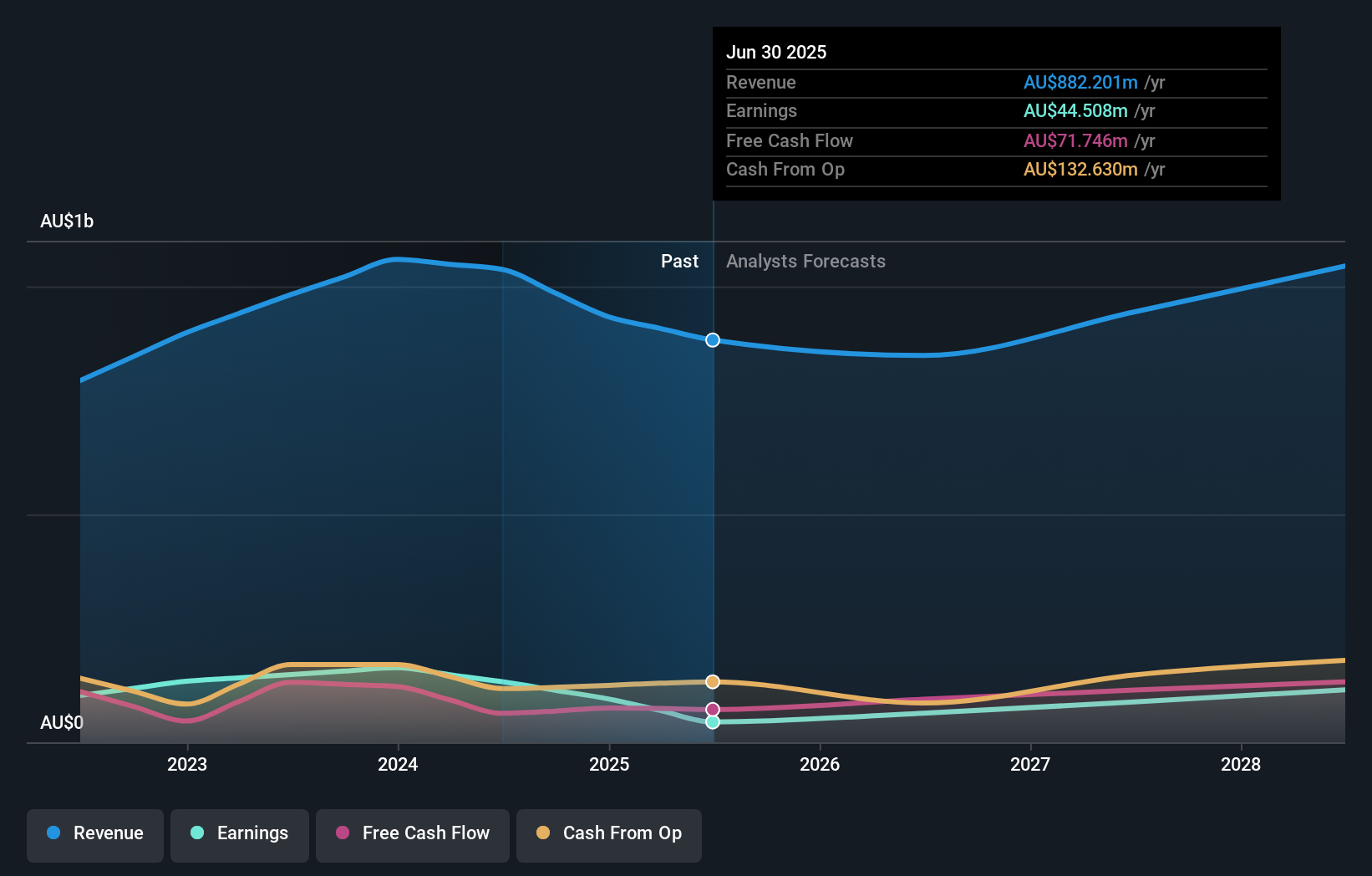Image resolution: width=1372 pixels, height=876 pixels.
Task: Click the blue Revenue legend dot
Action: click(x=52, y=834)
